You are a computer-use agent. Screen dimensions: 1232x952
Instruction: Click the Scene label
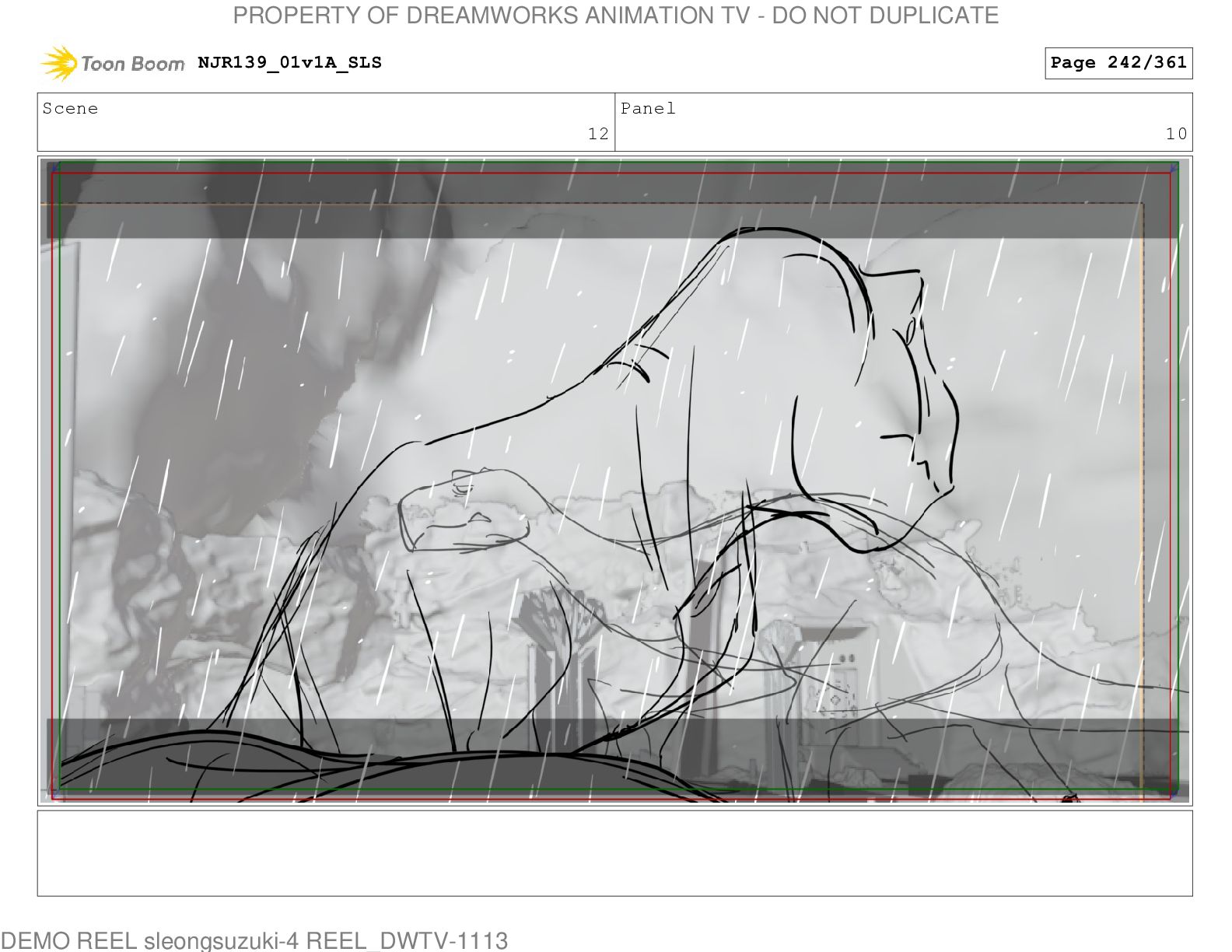tap(70, 108)
